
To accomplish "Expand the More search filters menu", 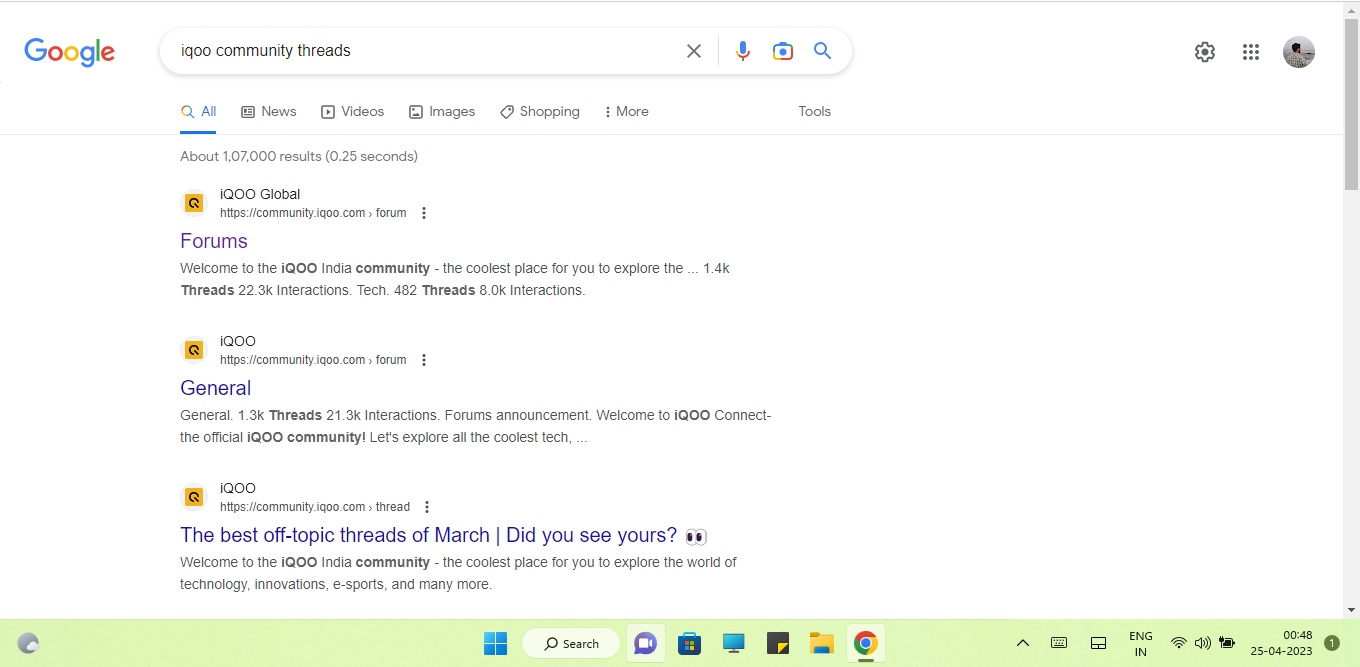I will pos(626,112).
